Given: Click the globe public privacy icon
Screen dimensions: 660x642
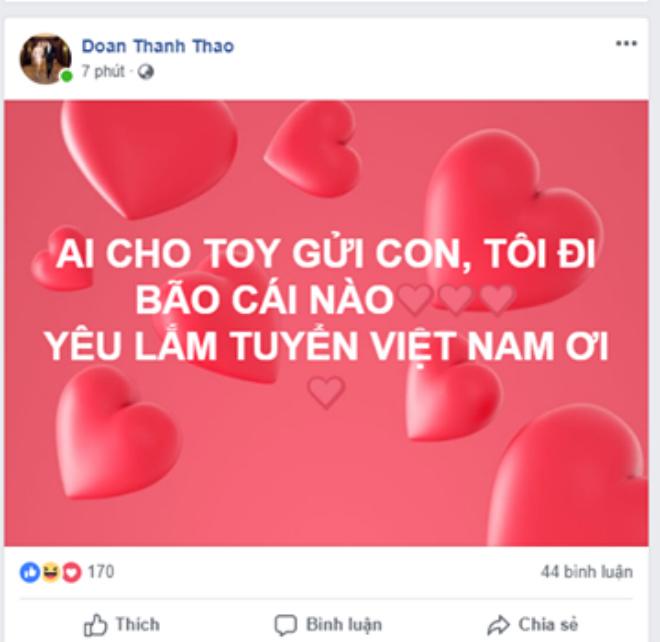Looking at the screenshot, I should [146, 72].
